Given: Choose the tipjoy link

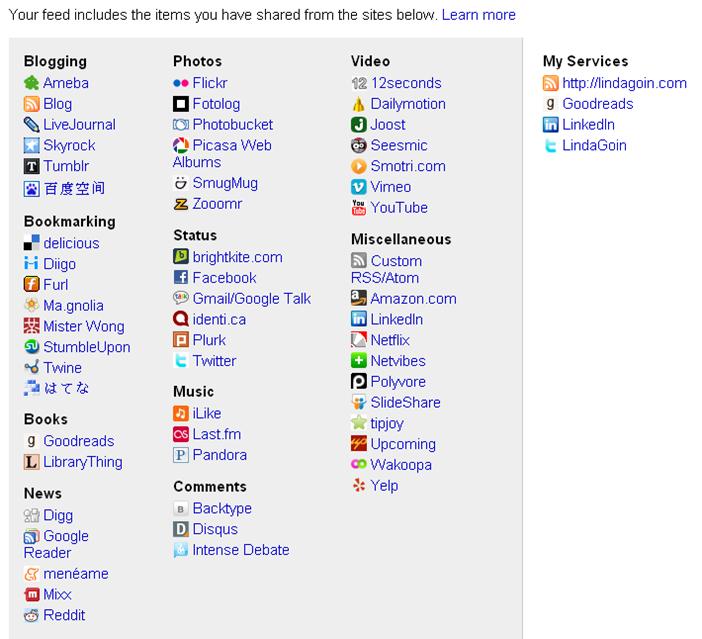Looking at the screenshot, I should coord(387,423).
